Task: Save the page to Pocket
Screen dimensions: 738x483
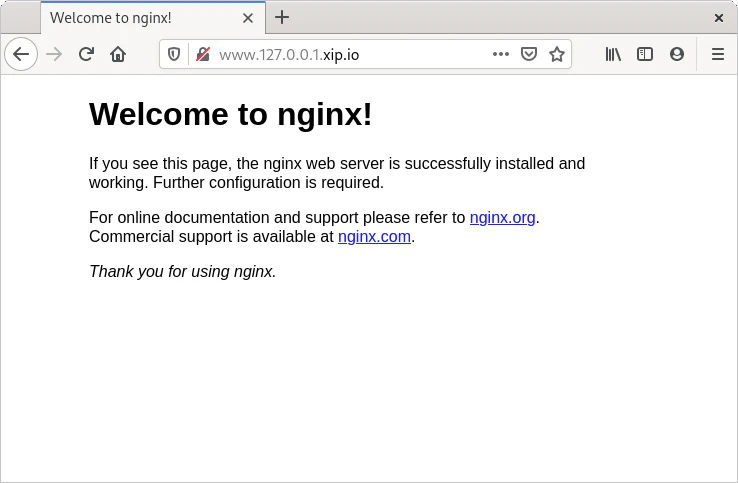Action: click(x=529, y=55)
